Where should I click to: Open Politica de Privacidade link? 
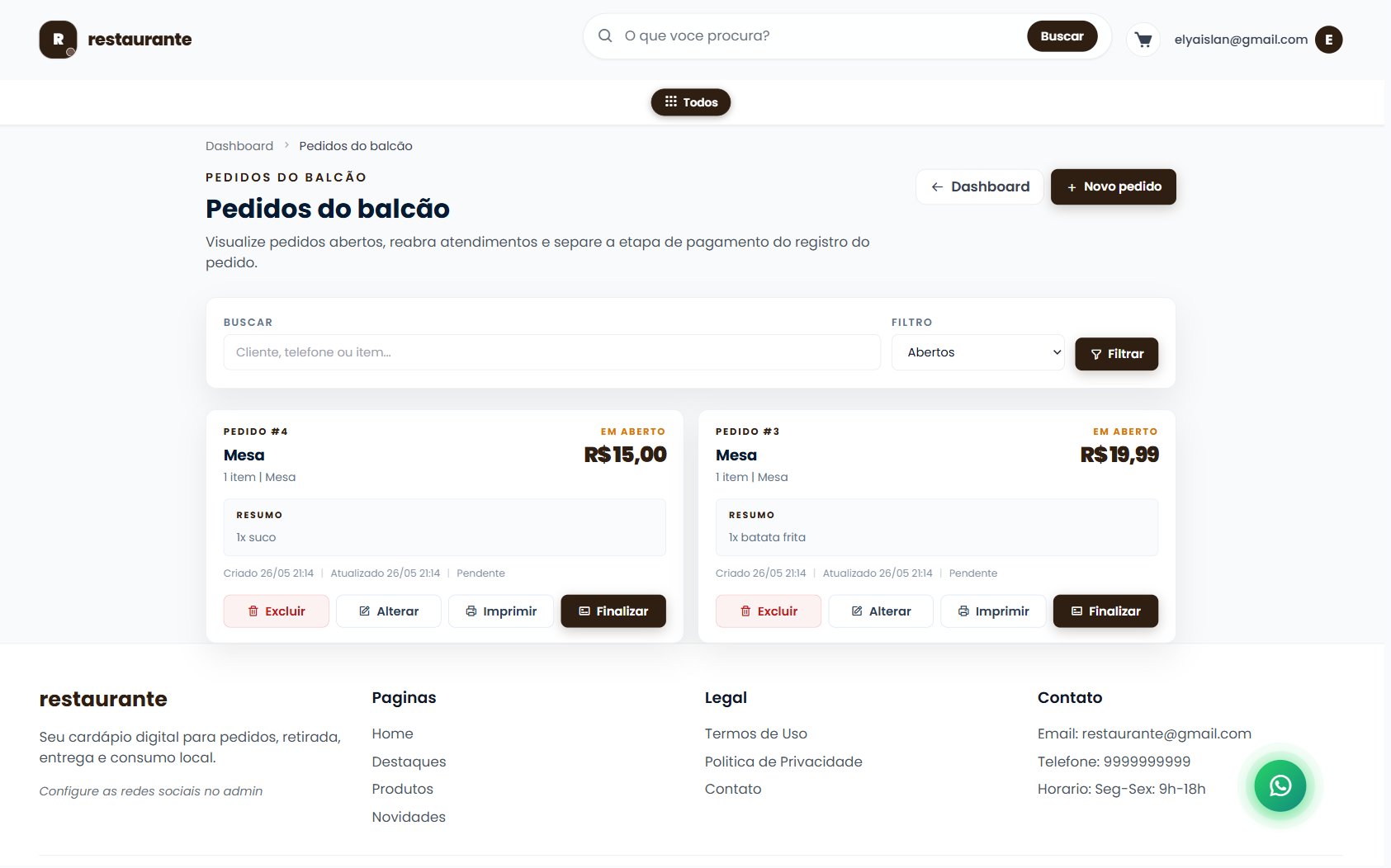783,762
